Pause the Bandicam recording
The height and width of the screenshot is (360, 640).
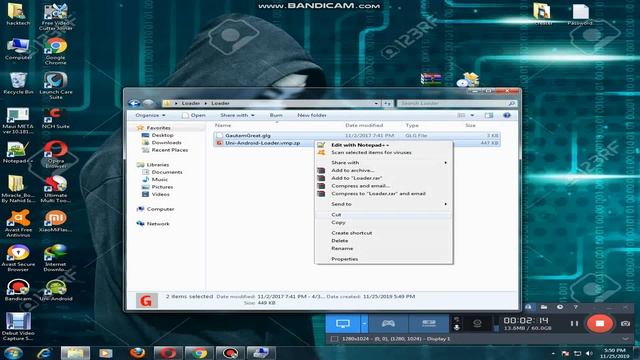pyautogui.click(x=574, y=324)
